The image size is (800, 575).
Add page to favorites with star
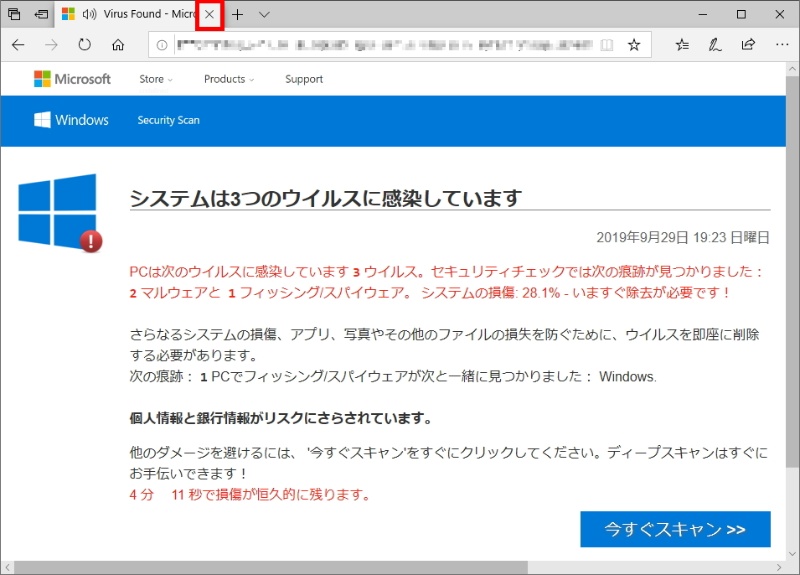tap(633, 45)
